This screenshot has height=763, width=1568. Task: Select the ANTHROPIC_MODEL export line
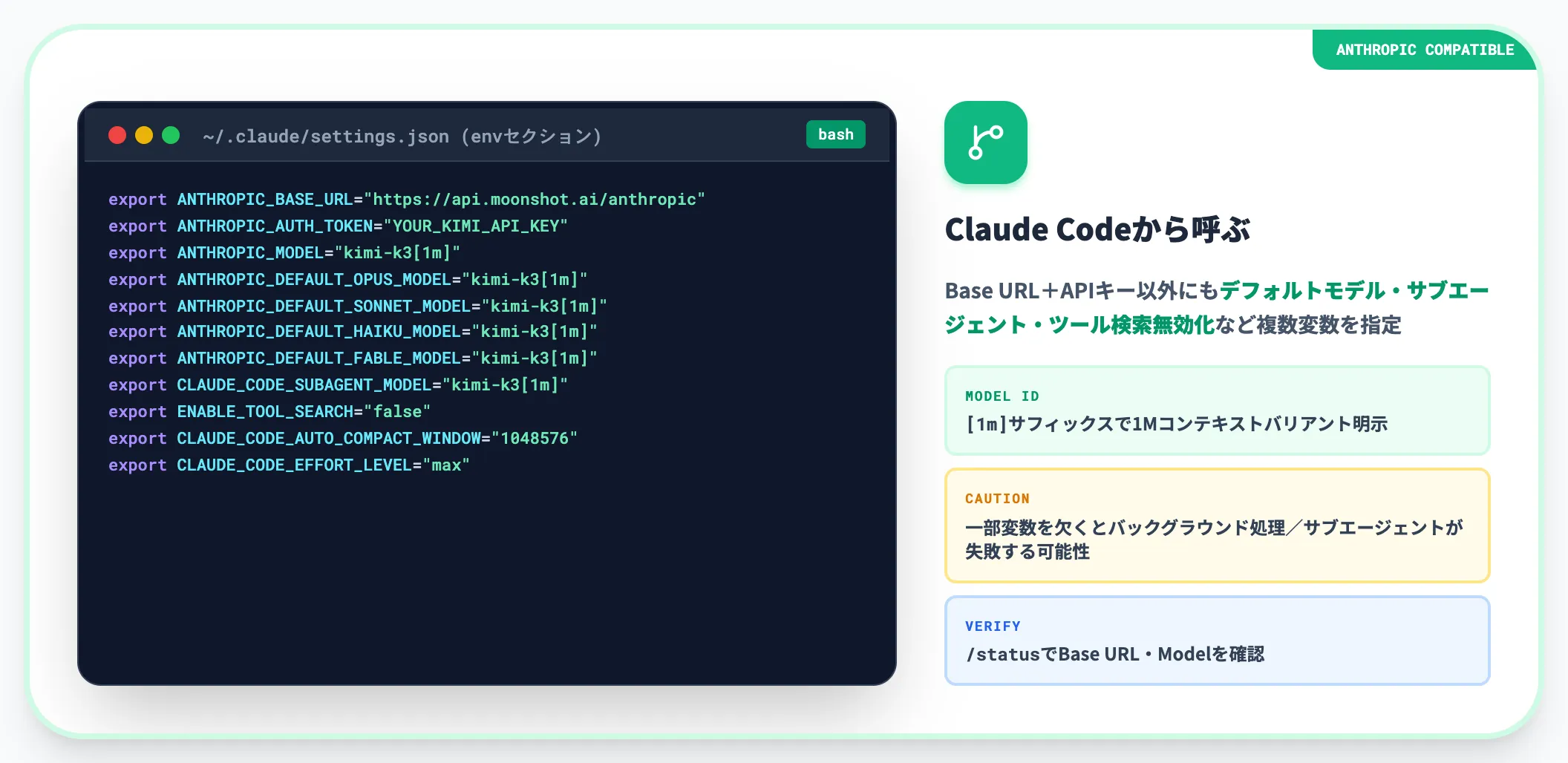point(284,252)
